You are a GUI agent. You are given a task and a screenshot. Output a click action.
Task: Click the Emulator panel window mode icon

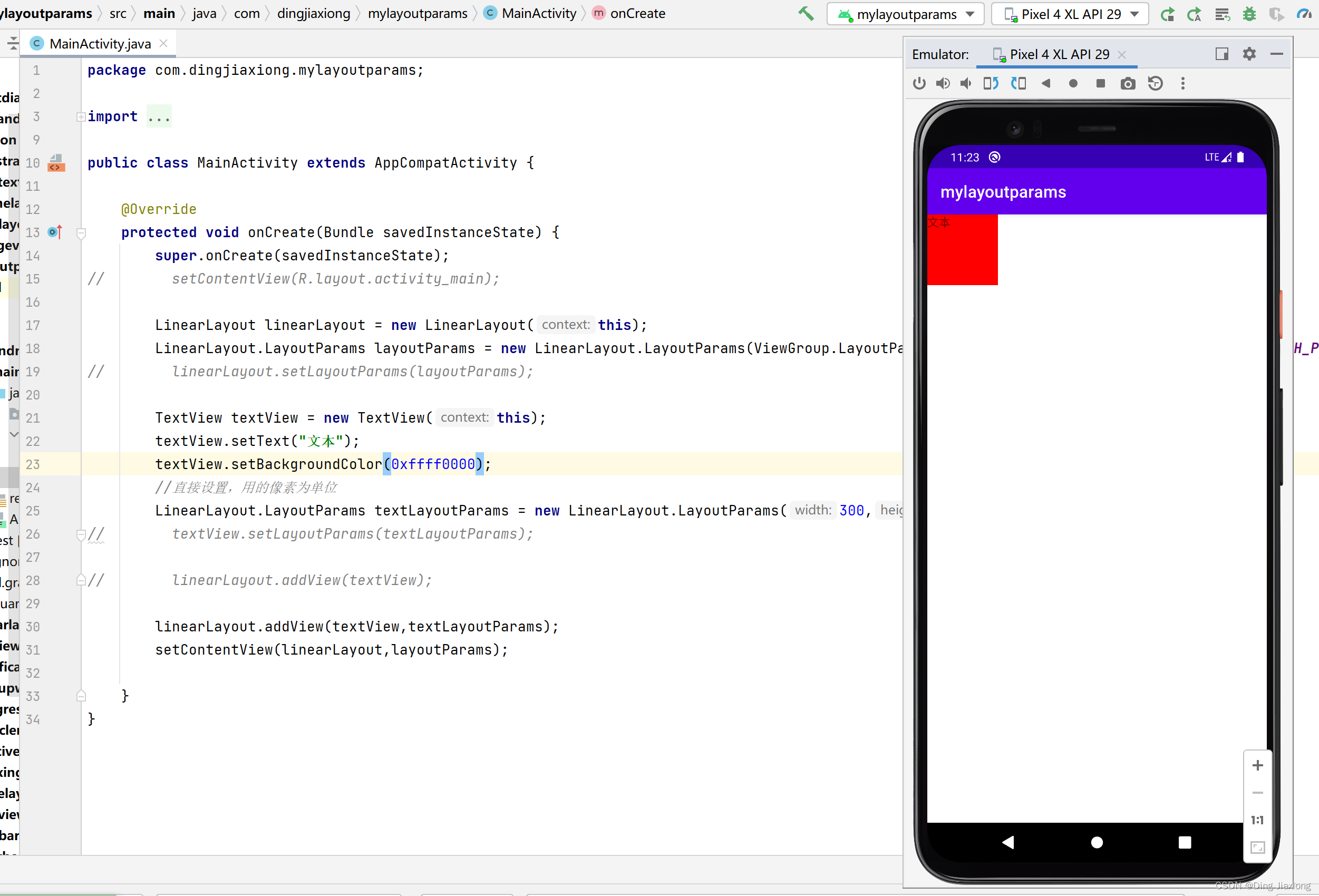(x=1221, y=54)
